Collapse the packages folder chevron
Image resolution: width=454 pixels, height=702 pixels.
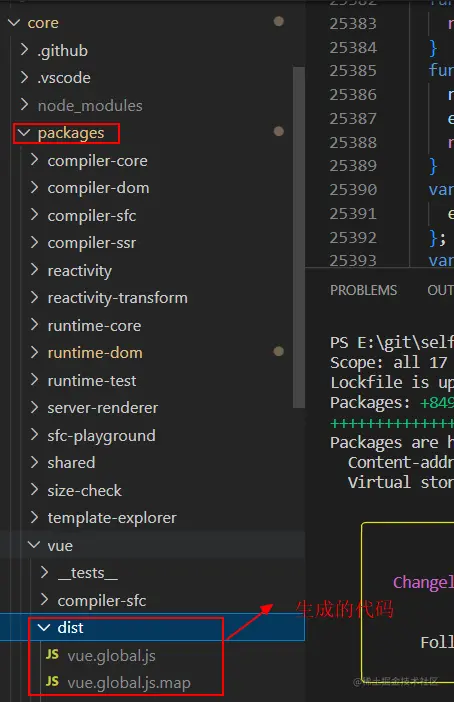pos(24,133)
